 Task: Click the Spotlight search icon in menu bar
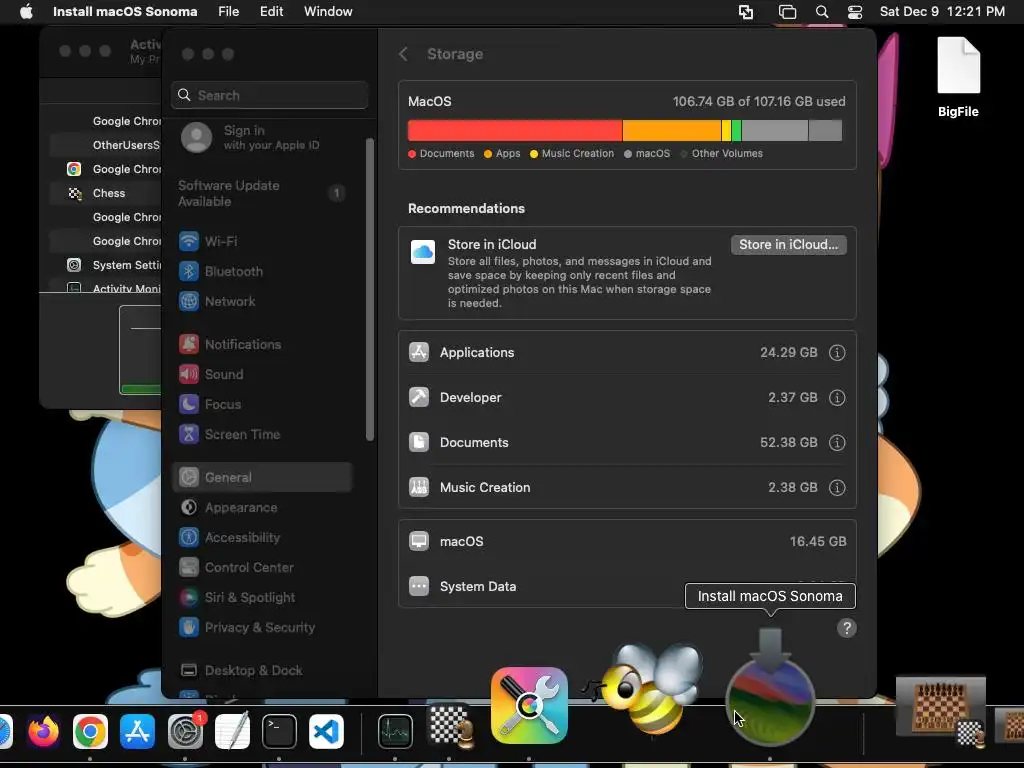point(822,12)
